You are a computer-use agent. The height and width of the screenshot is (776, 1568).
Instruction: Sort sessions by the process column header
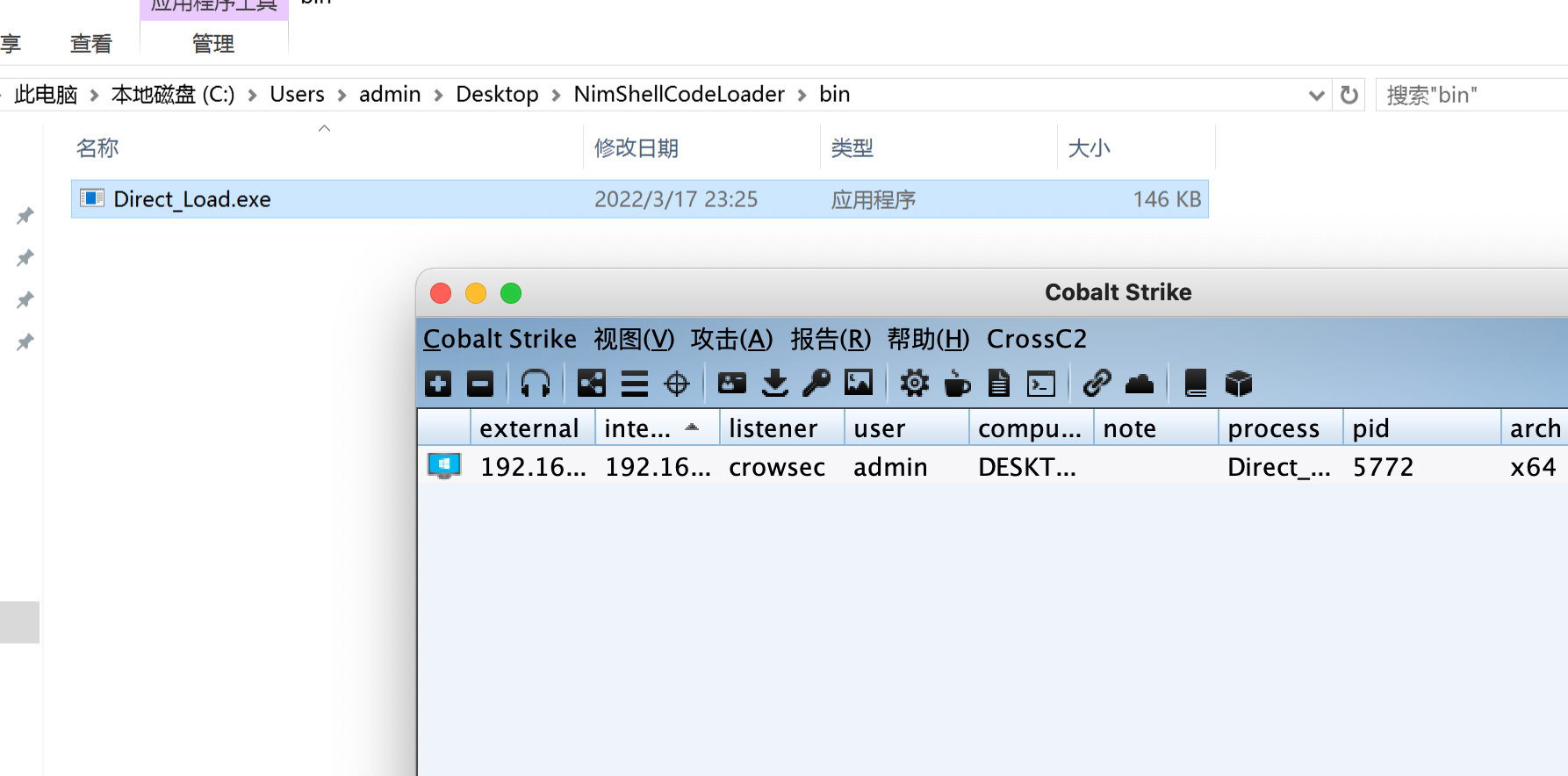click(x=1281, y=428)
